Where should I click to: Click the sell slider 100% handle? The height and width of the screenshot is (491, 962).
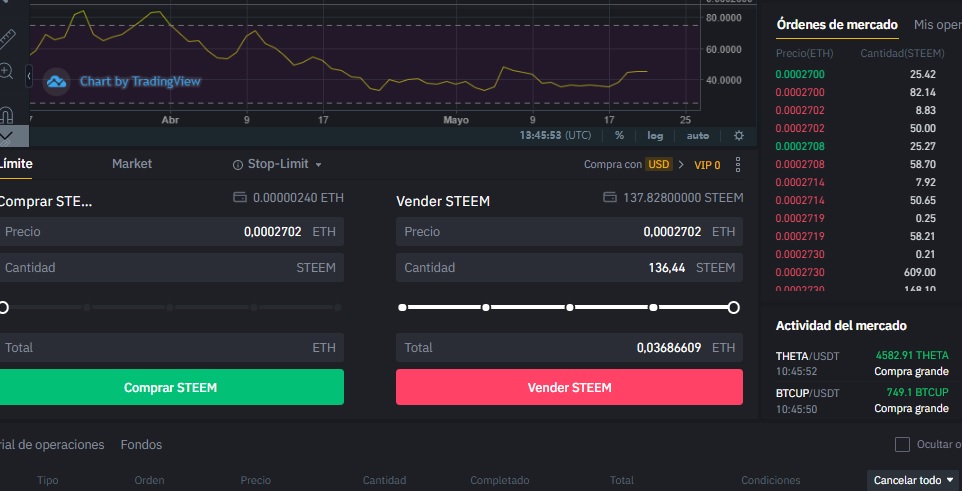coord(734,307)
